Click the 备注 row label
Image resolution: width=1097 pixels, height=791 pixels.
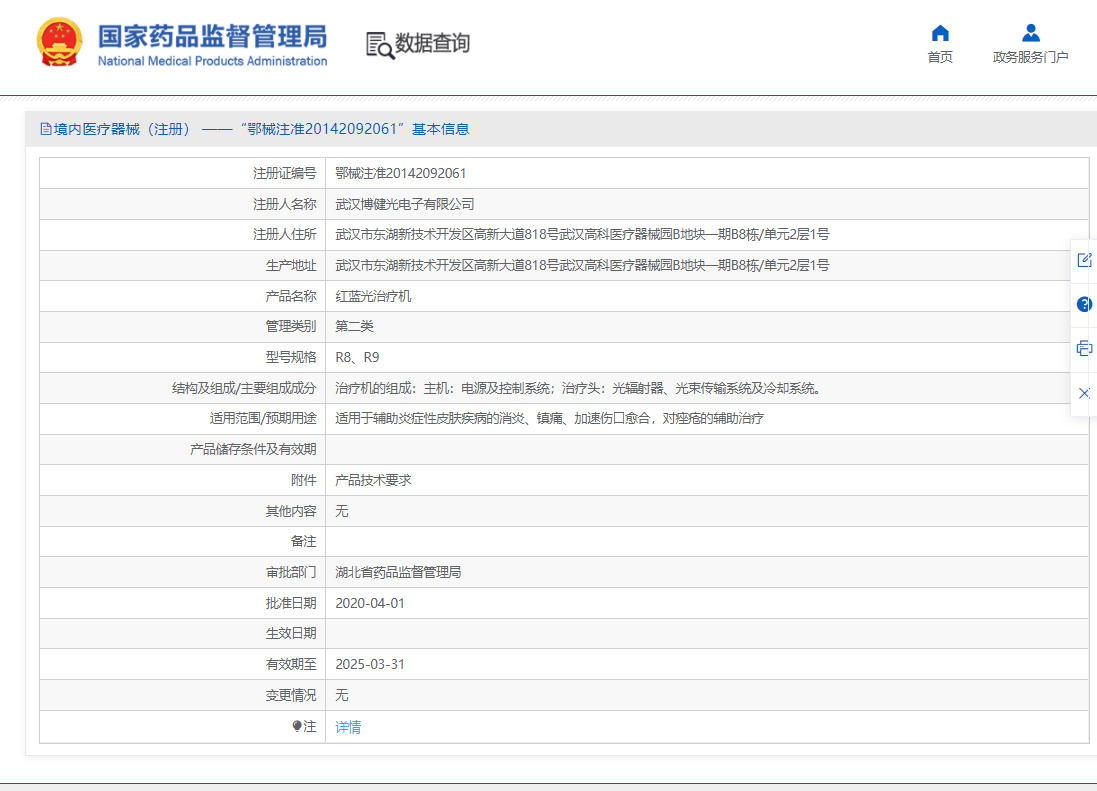(304, 541)
